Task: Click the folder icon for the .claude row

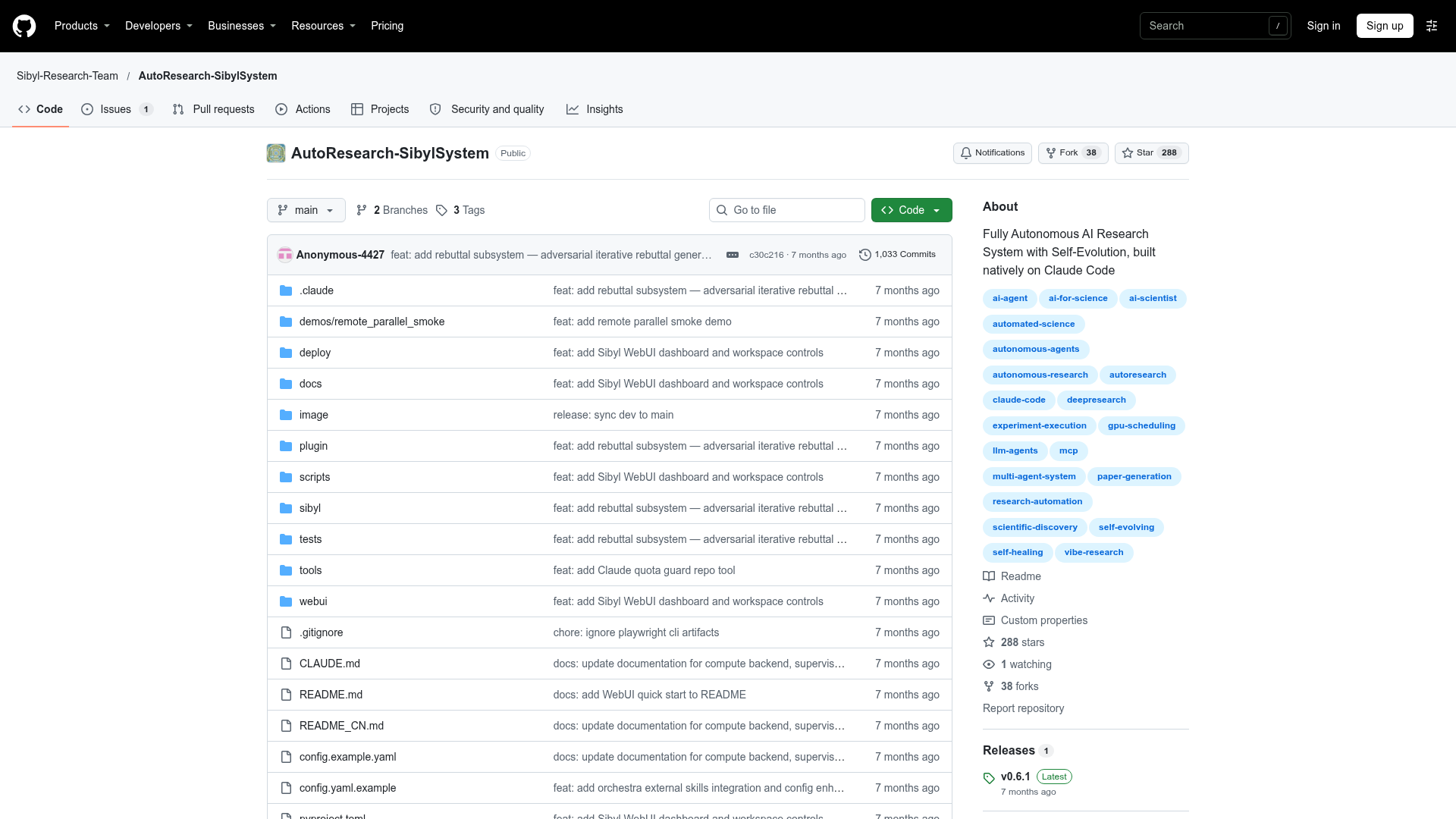Action: pyautogui.click(x=286, y=290)
